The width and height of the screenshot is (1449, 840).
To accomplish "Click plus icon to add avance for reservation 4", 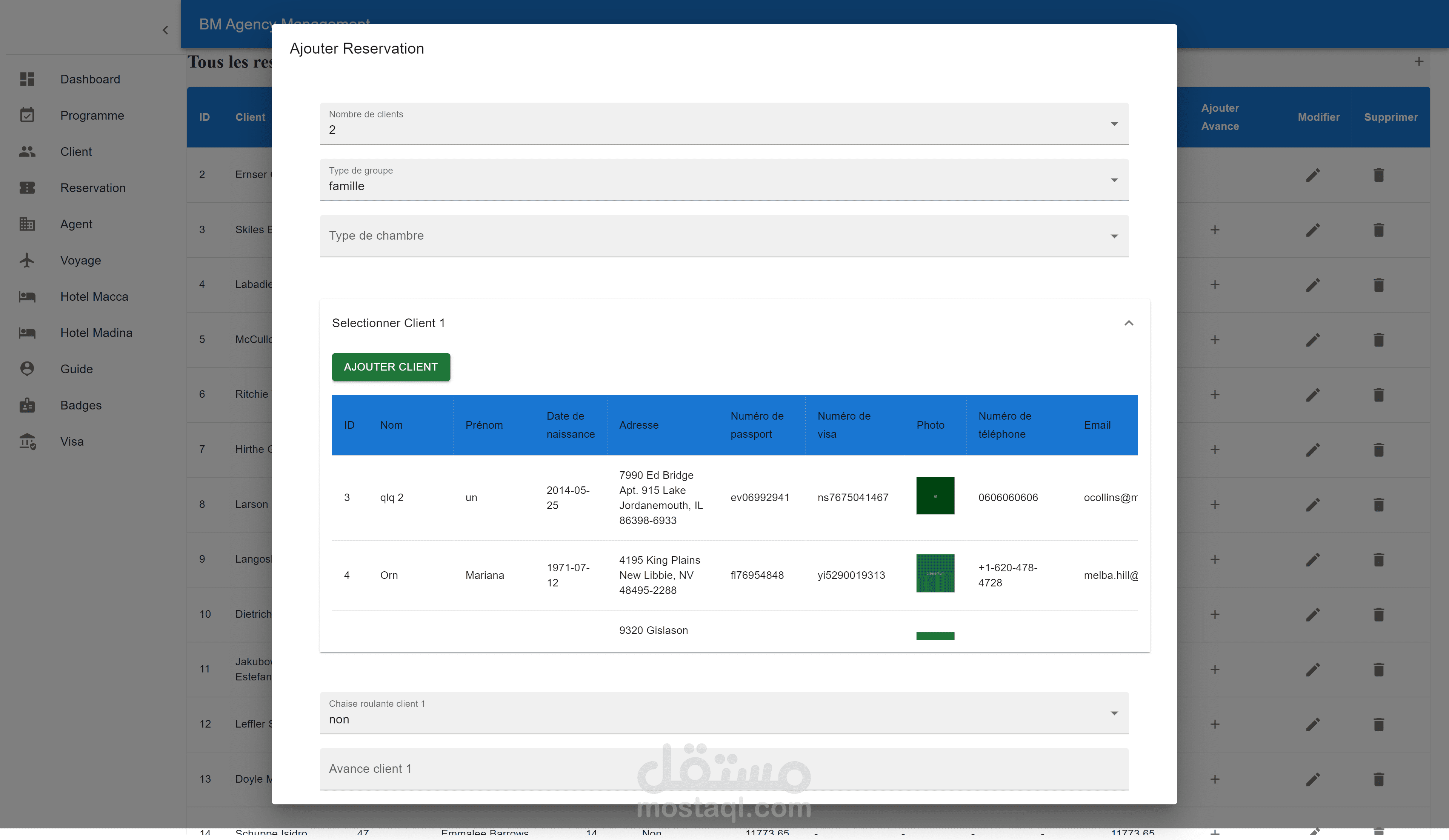I will pos(1214,285).
